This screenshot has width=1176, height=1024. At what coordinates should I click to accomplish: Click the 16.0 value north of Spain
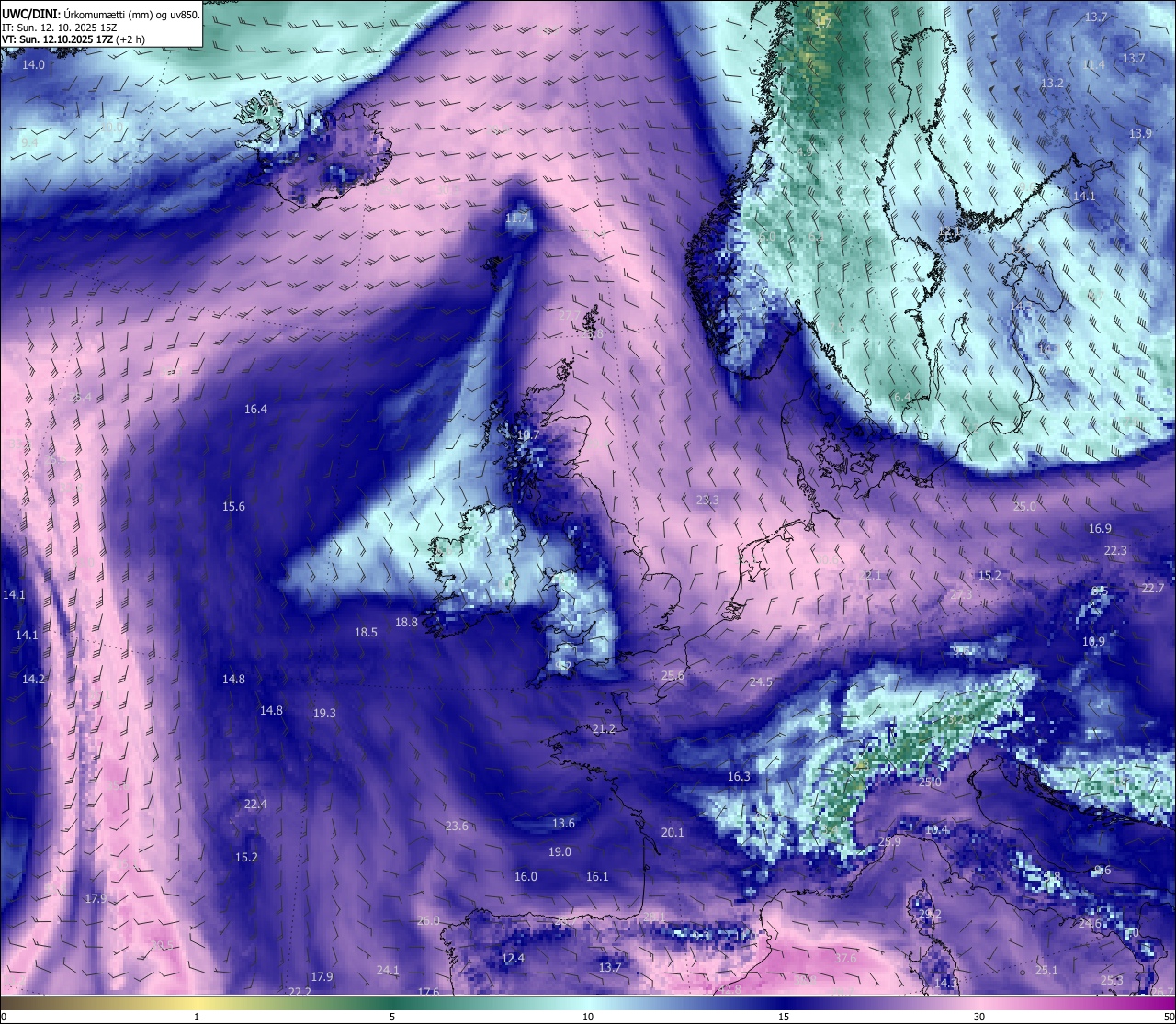point(526,877)
